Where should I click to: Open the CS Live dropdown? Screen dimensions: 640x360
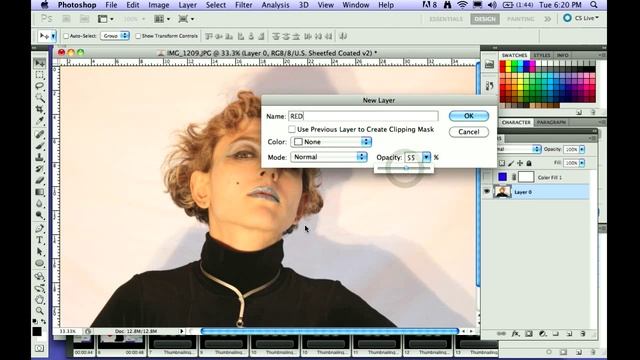580,18
